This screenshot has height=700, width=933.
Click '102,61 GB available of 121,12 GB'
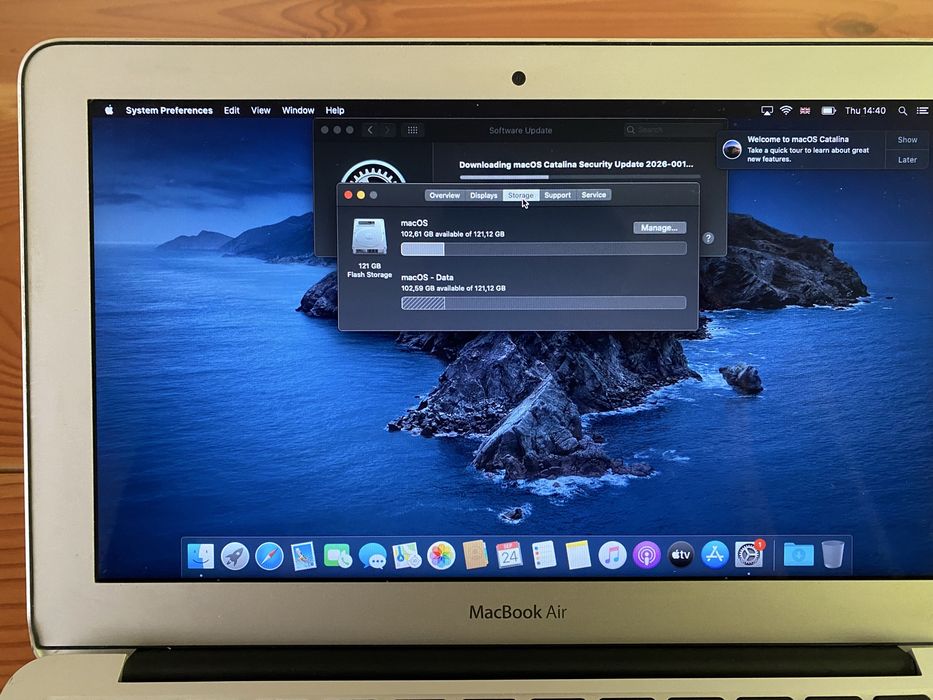[x=453, y=234]
